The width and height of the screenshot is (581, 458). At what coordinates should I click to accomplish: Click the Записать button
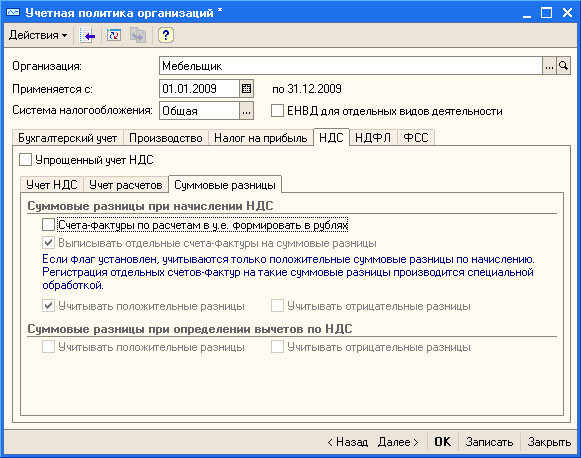point(489,442)
